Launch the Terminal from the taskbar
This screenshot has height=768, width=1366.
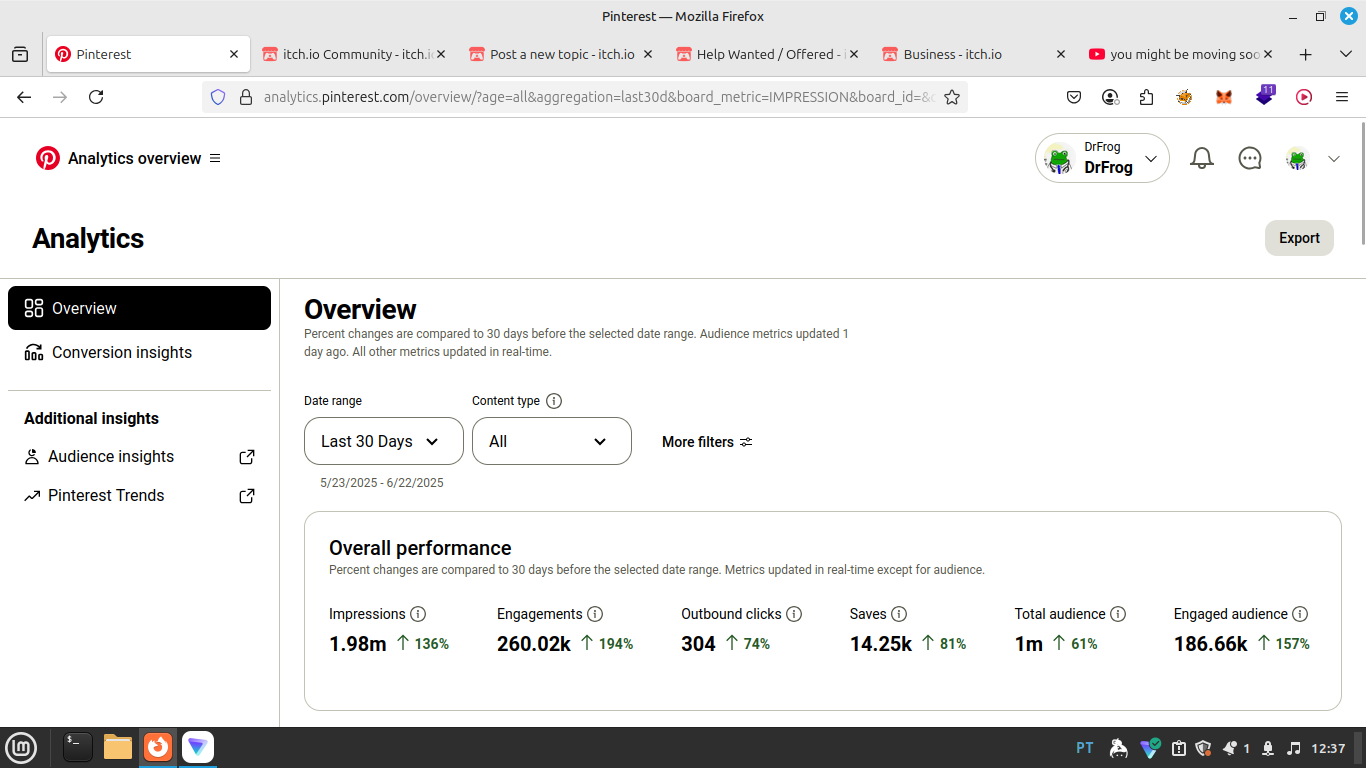point(78,747)
